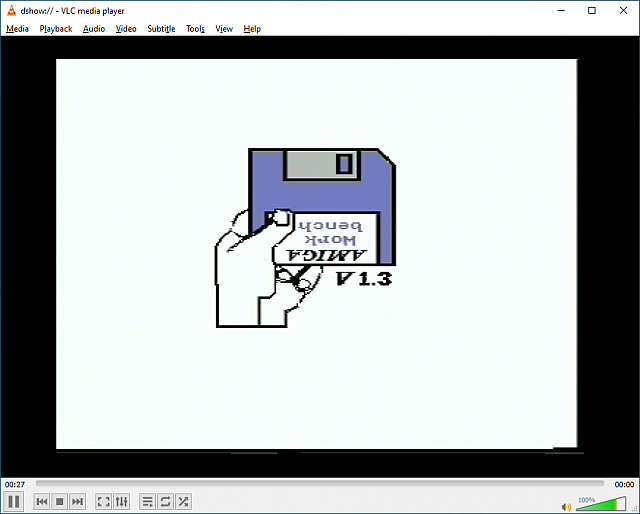Open the Audio menu
The image size is (640, 514).
click(x=94, y=29)
